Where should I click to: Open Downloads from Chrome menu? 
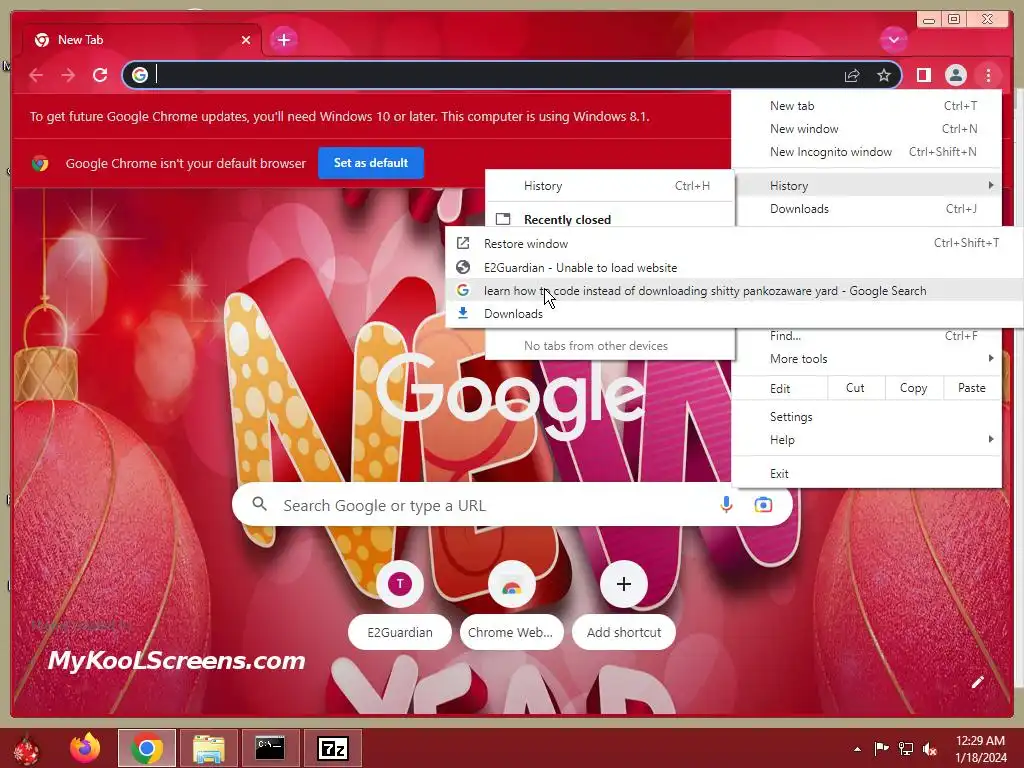(866, 209)
